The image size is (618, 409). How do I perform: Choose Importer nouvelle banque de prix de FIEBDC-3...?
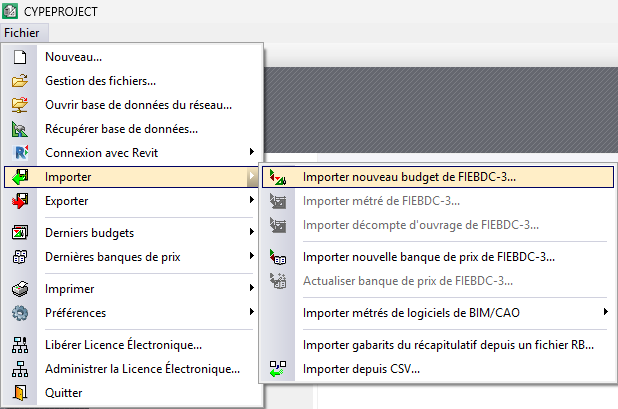(x=438, y=257)
